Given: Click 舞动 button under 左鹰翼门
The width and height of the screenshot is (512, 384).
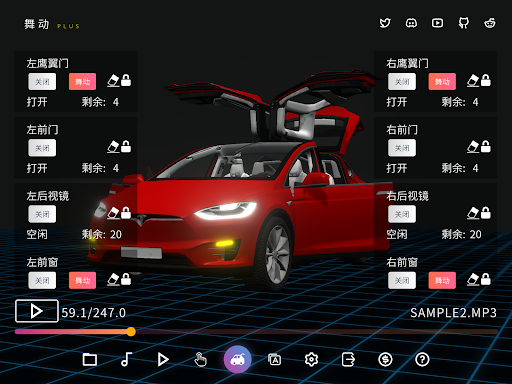Looking at the screenshot, I should point(82,82).
